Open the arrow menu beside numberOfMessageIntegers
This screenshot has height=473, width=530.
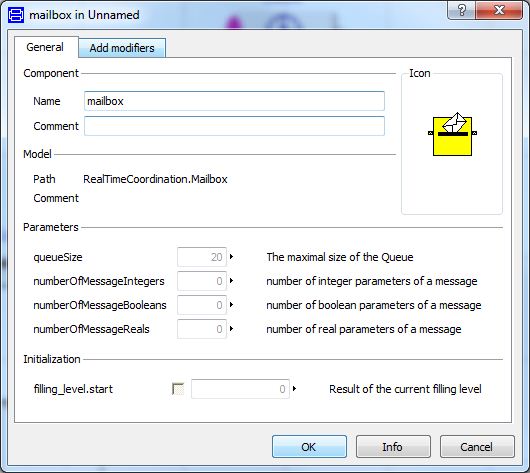tap(232, 281)
